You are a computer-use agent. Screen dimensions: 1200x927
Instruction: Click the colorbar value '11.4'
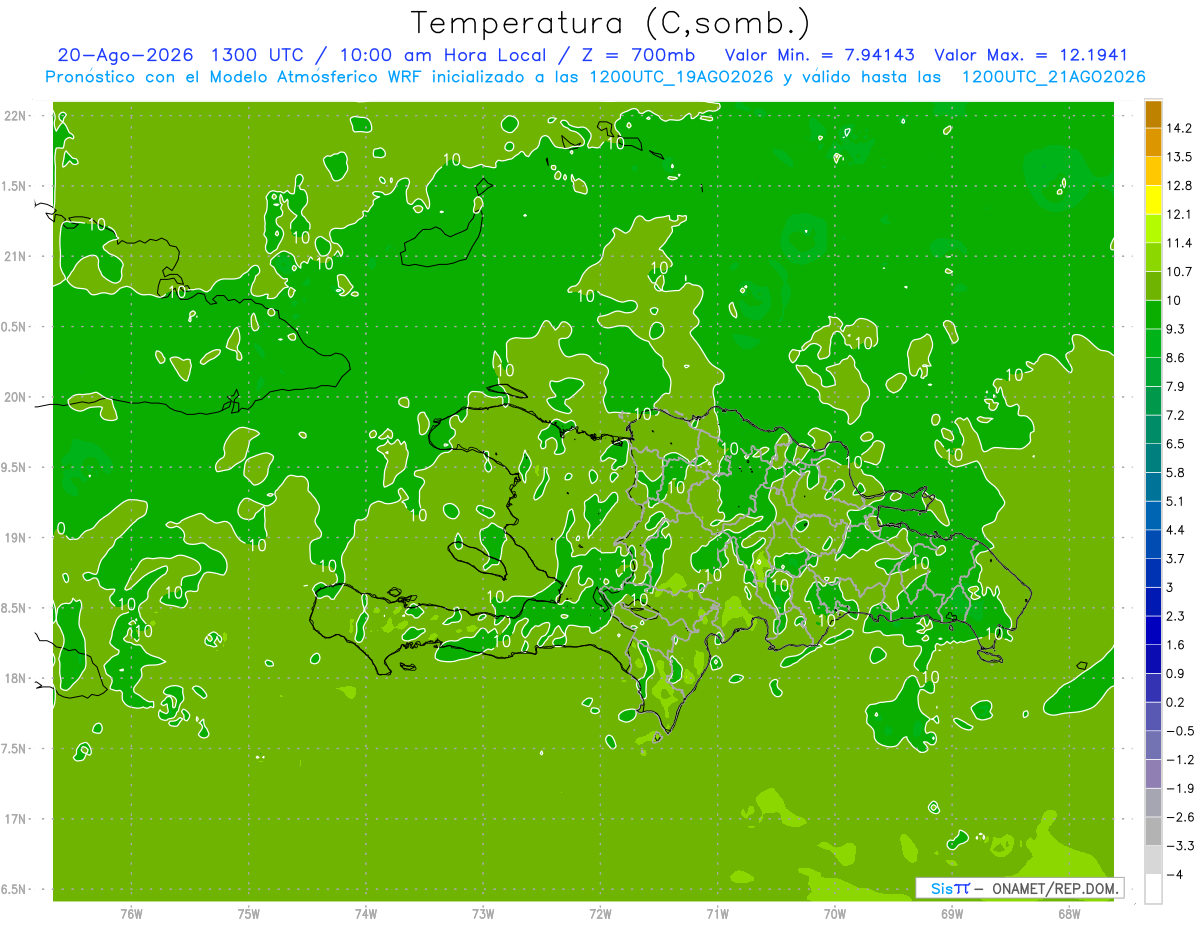[x=1179, y=243]
